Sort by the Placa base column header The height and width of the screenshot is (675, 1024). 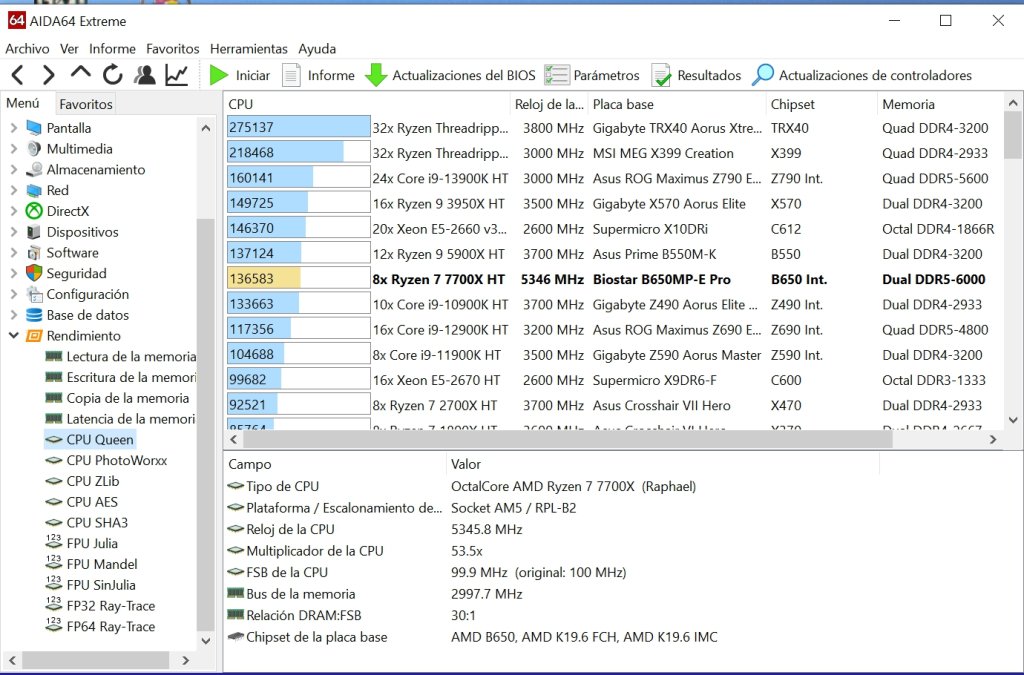[x=677, y=104]
